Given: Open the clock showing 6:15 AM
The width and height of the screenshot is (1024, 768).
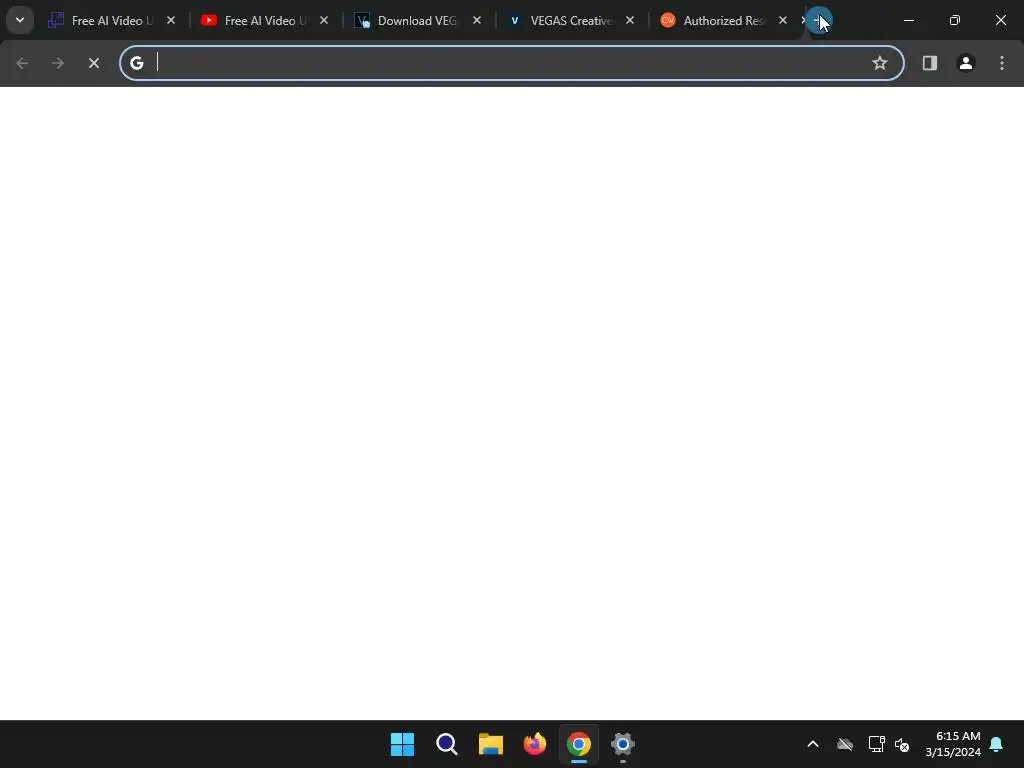Looking at the screenshot, I should click(x=953, y=744).
